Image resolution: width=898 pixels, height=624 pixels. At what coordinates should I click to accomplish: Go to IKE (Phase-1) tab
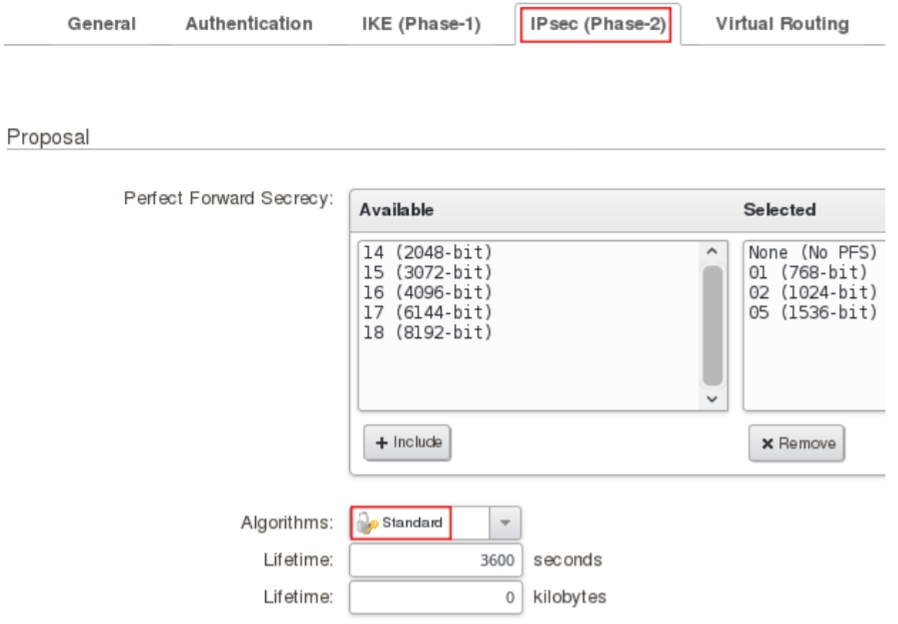pos(421,24)
